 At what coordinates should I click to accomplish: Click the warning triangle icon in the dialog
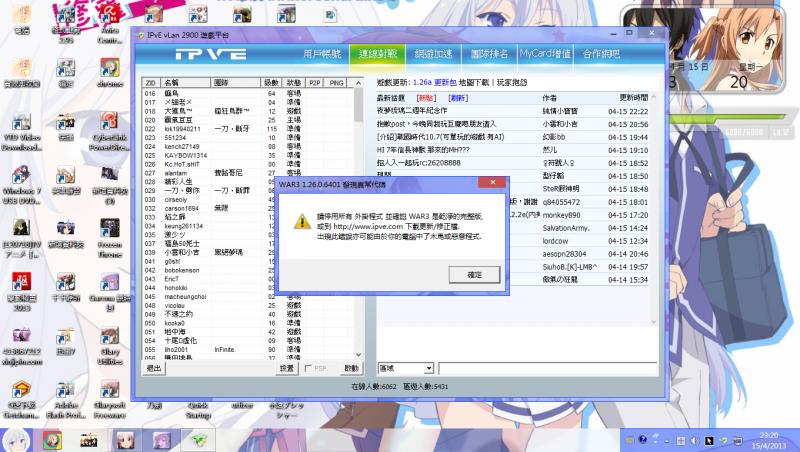pyautogui.click(x=302, y=221)
